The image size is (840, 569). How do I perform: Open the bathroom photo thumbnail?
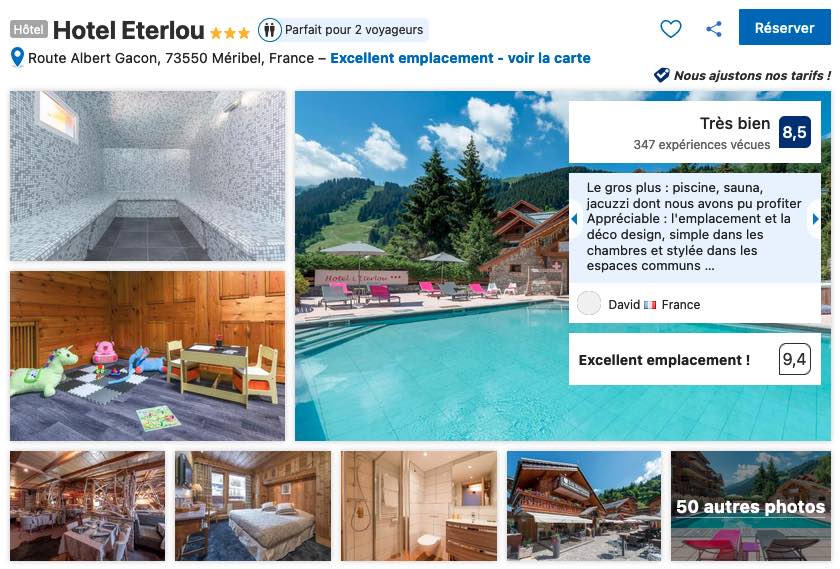[419, 506]
